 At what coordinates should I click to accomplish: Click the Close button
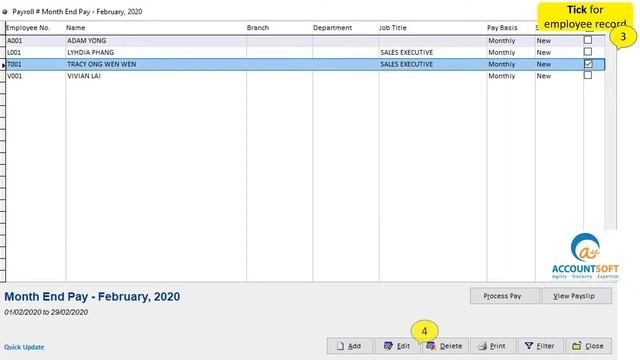point(589,346)
